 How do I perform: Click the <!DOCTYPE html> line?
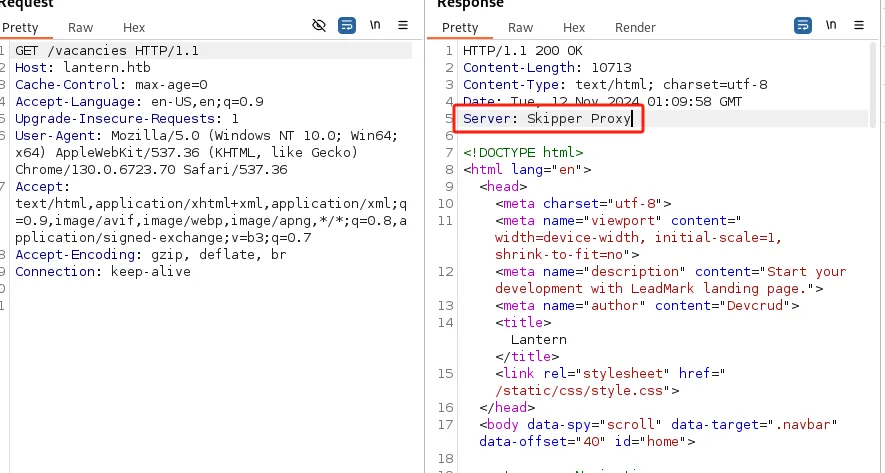click(523, 152)
